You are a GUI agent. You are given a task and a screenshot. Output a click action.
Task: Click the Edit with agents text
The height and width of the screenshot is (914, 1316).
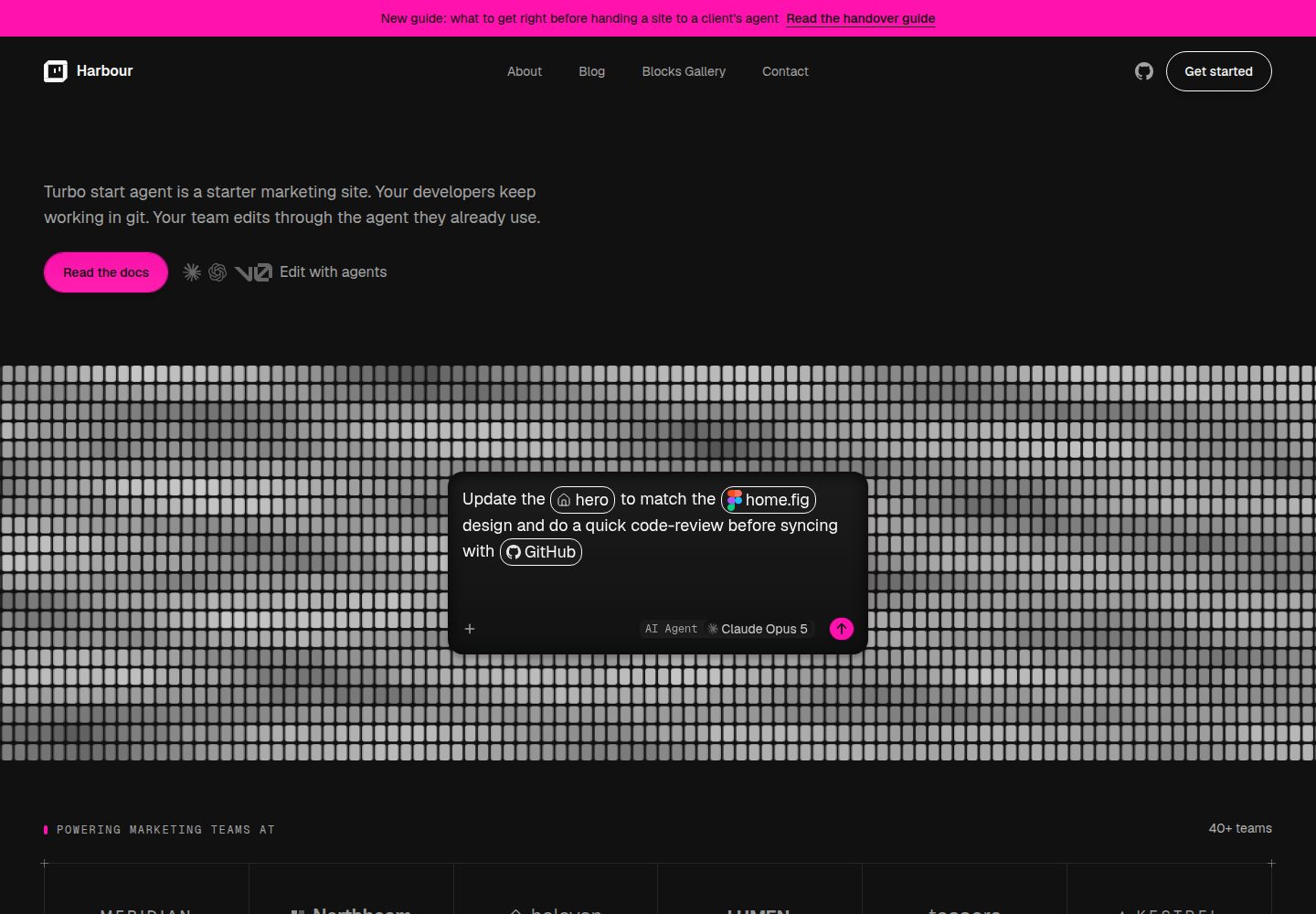[334, 272]
